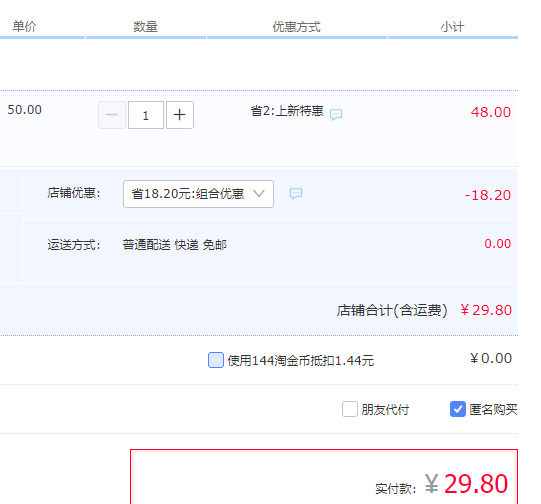Click the 小计 column header
The image size is (541, 504).
(x=452, y=27)
